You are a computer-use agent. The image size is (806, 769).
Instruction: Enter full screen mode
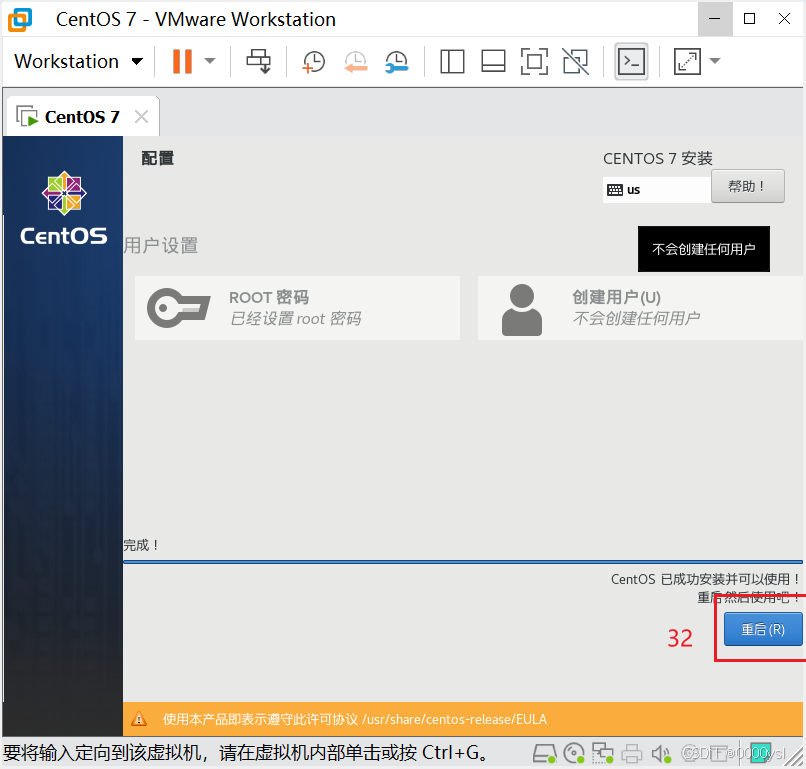(534, 61)
